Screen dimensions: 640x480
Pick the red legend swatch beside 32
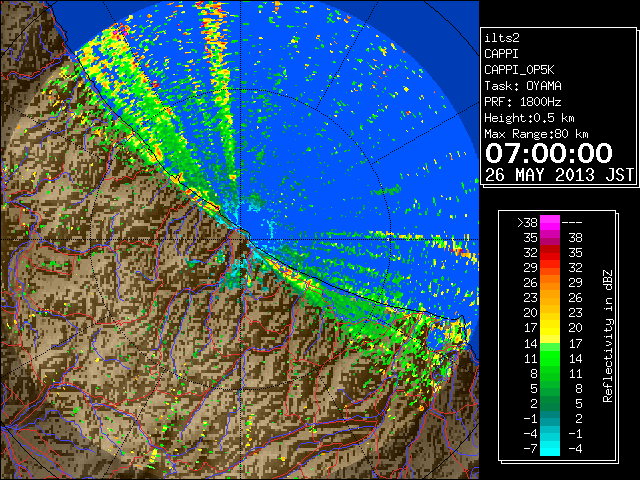pos(550,253)
